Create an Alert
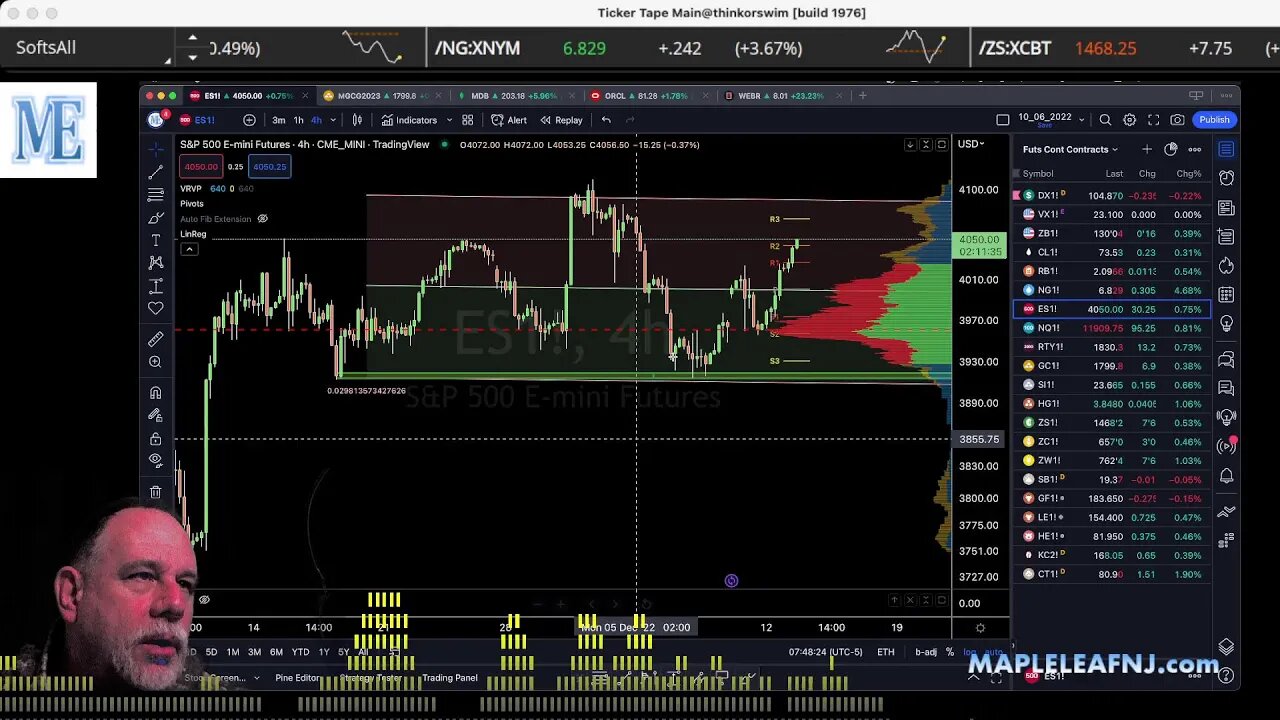Viewport: 1280px width, 720px height. pyautogui.click(x=509, y=120)
